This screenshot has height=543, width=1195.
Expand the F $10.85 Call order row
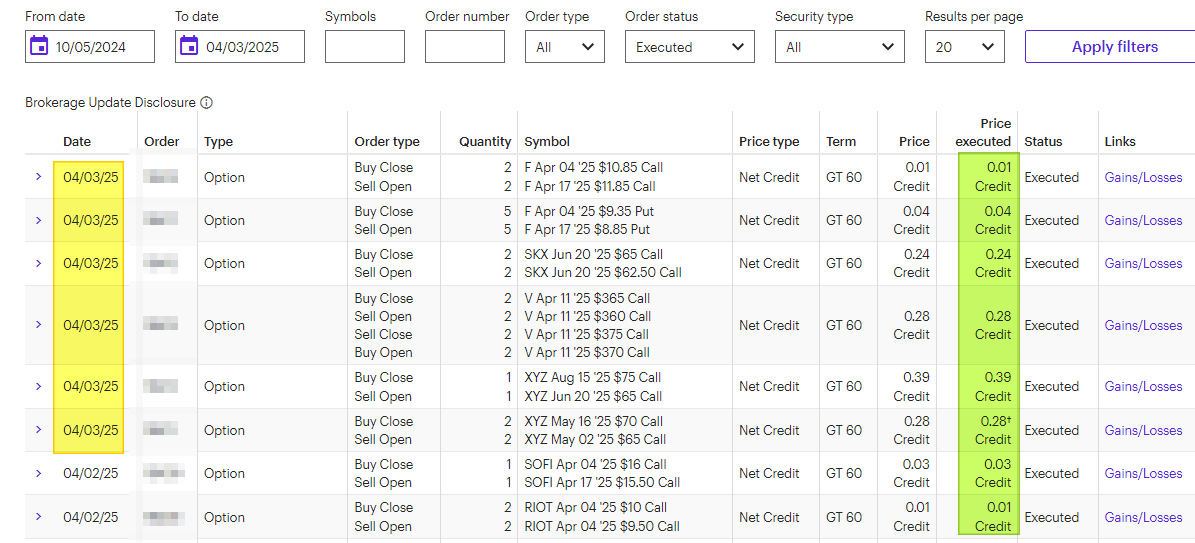(x=38, y=177)
